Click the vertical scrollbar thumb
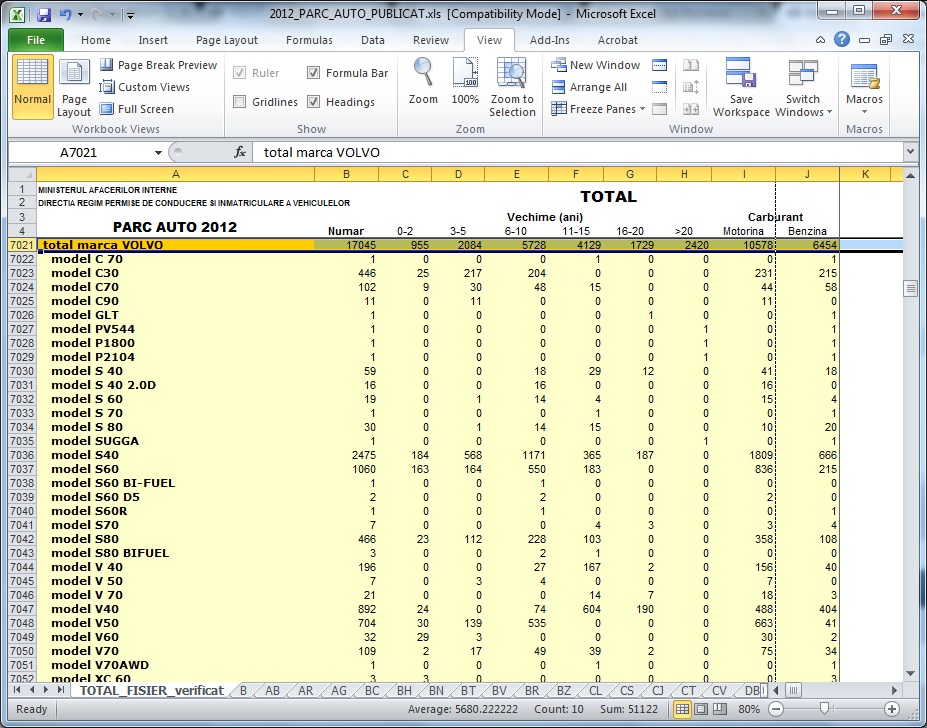 pos(910,288)
